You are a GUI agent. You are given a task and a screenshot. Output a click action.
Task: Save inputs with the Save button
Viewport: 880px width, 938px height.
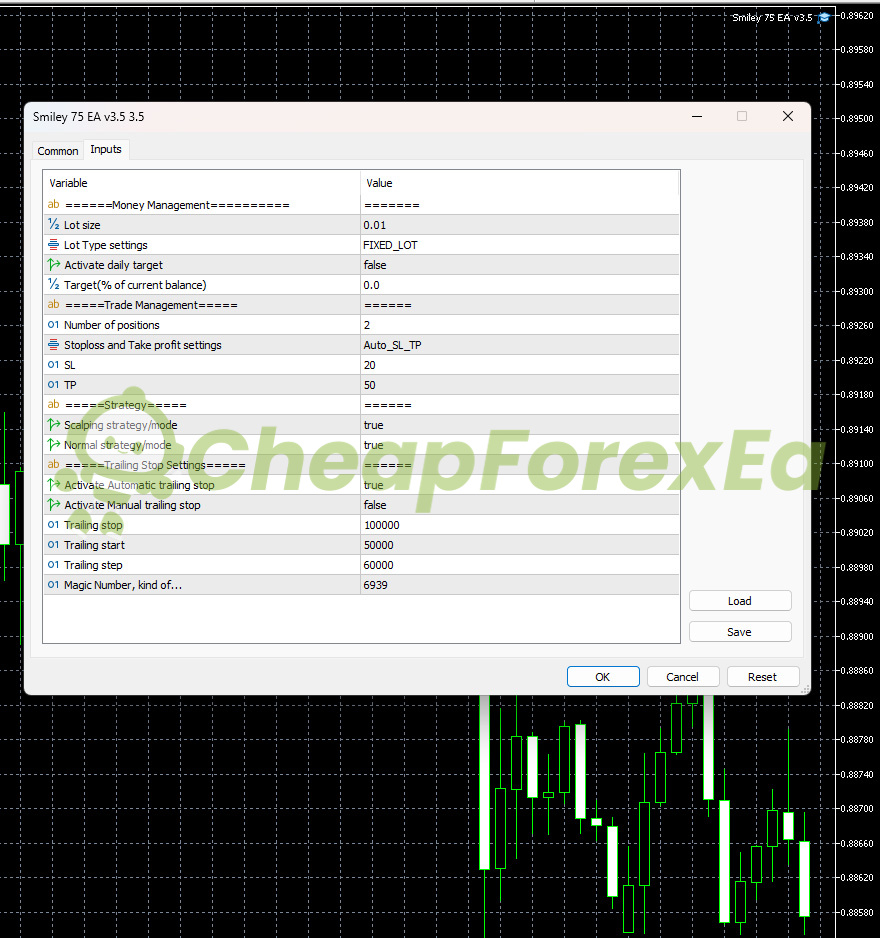pos(740,632)
